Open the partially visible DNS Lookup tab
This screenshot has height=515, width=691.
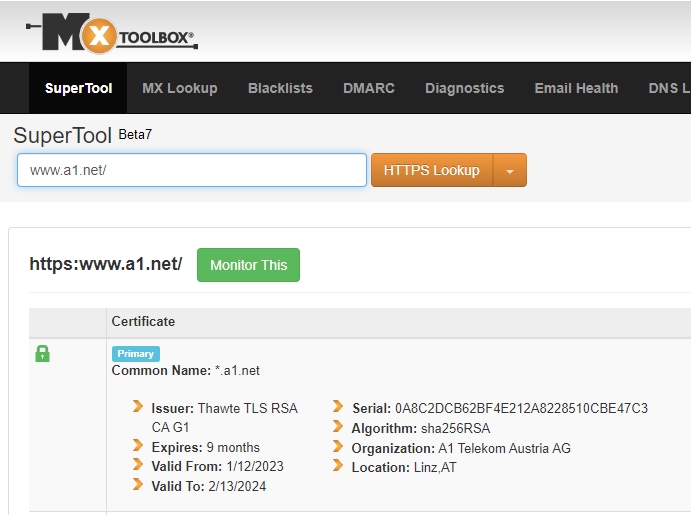669,88
